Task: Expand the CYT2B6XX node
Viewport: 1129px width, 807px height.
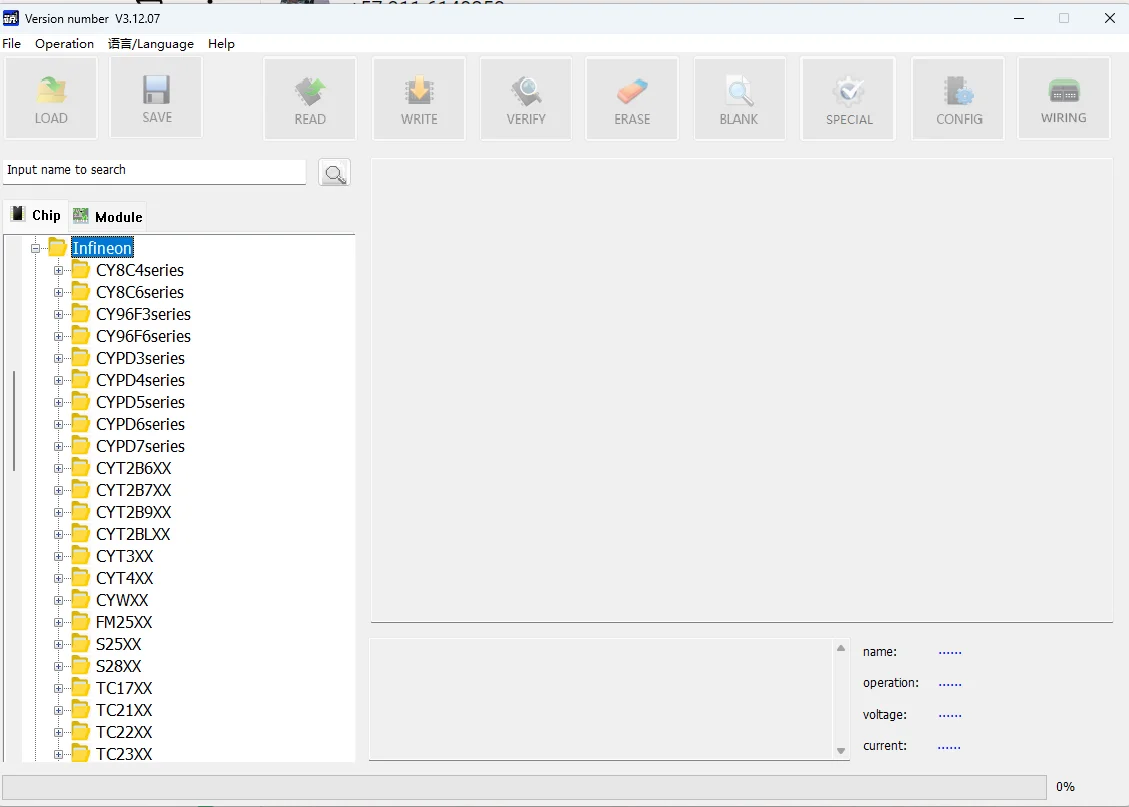Action: pyautogui.click(x=58, y=469)
